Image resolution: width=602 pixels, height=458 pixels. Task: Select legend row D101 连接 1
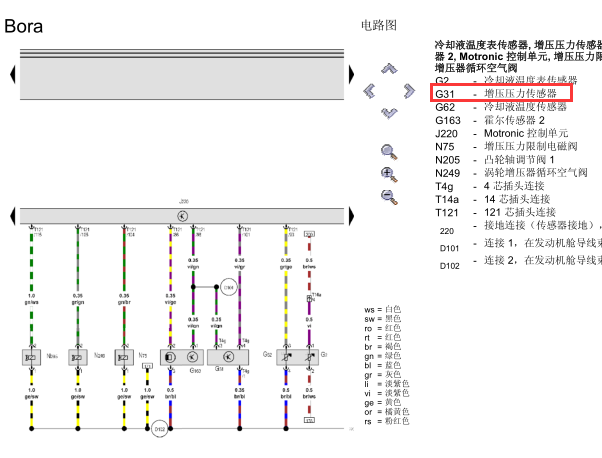[520, 245]
